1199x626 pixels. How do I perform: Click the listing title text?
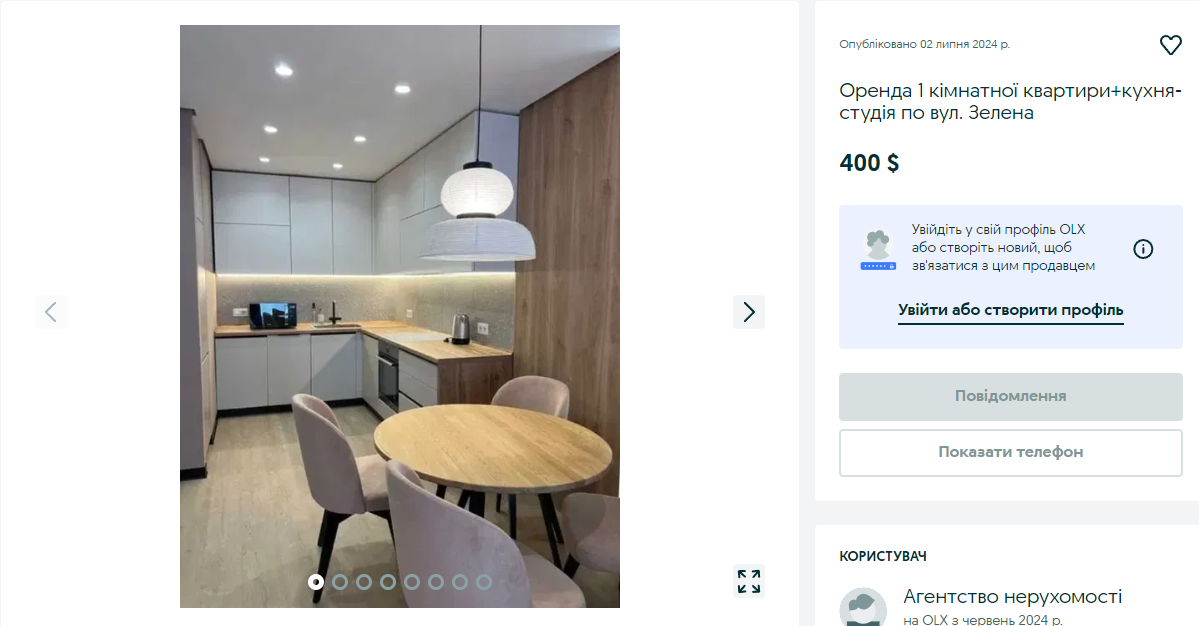click(x=1009, y=102)
